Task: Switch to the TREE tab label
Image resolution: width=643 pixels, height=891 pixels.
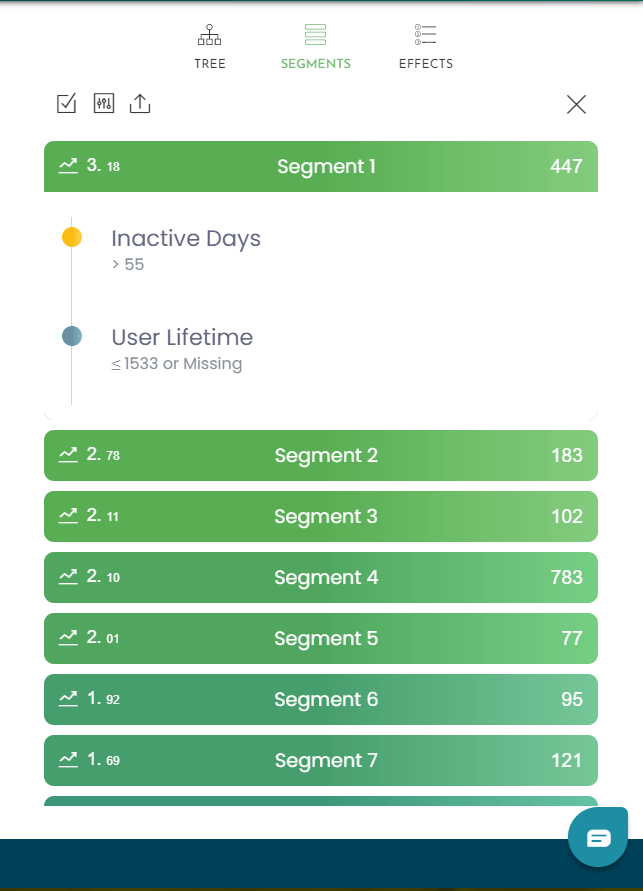Action: [210, 64]
